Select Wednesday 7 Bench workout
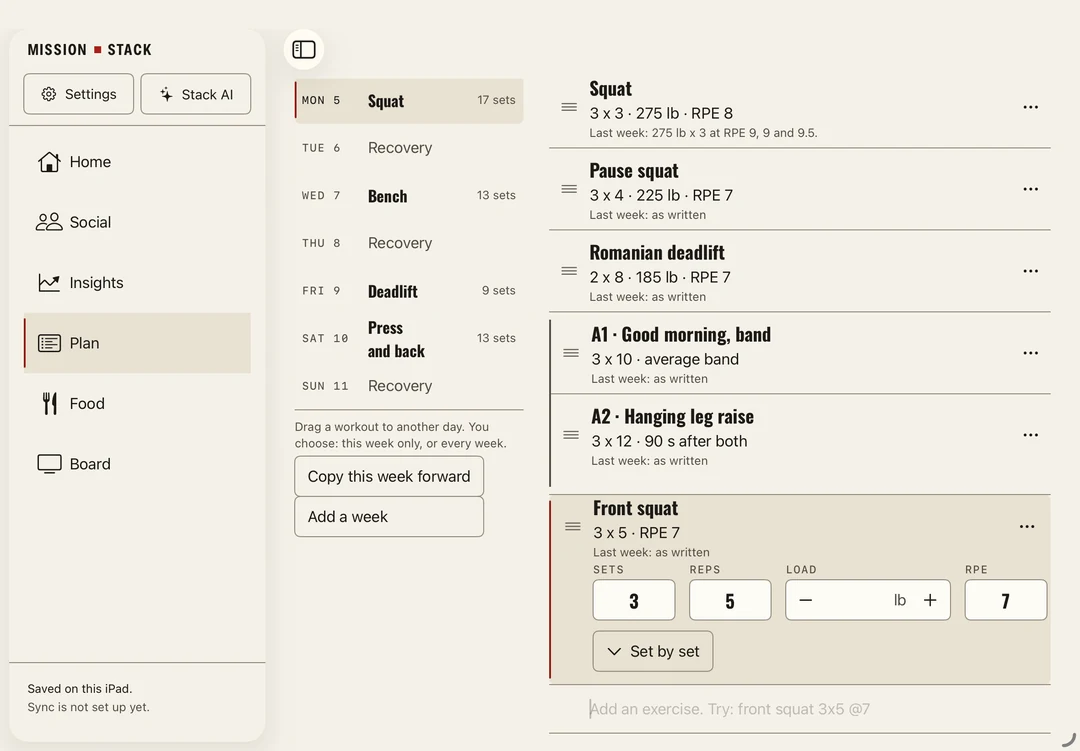Viewport: 1080px width, 751px height. click(409, 196)
